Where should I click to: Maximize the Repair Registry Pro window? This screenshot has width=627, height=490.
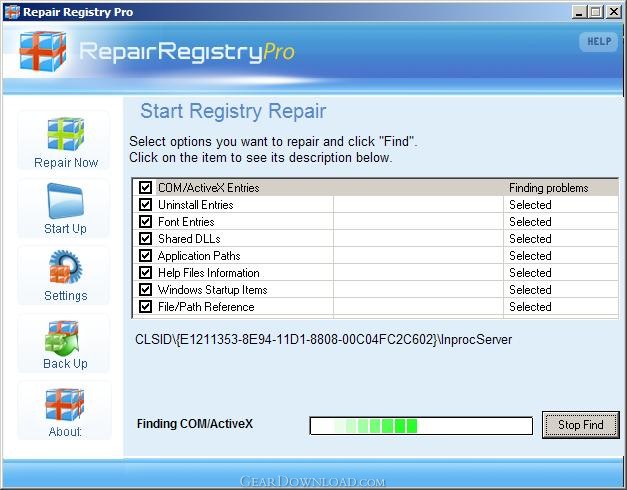click(x=595, y=12)
